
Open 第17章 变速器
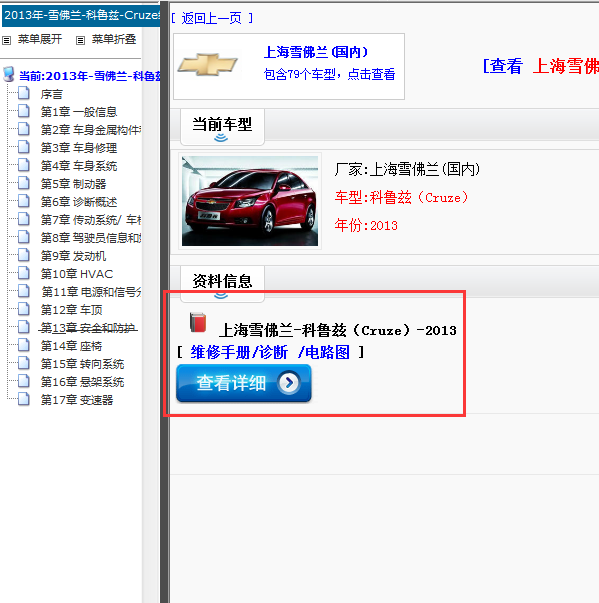(x=77, y=400)
